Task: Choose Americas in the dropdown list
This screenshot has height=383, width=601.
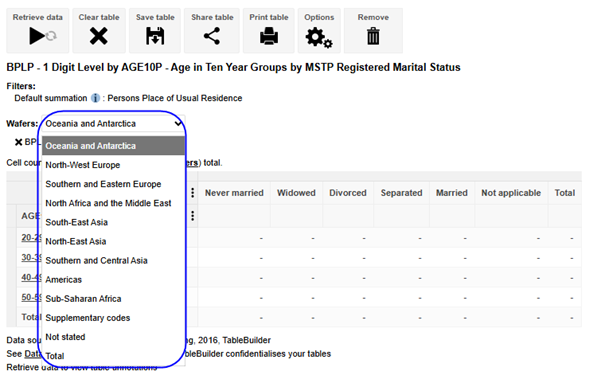Action: 113,280
